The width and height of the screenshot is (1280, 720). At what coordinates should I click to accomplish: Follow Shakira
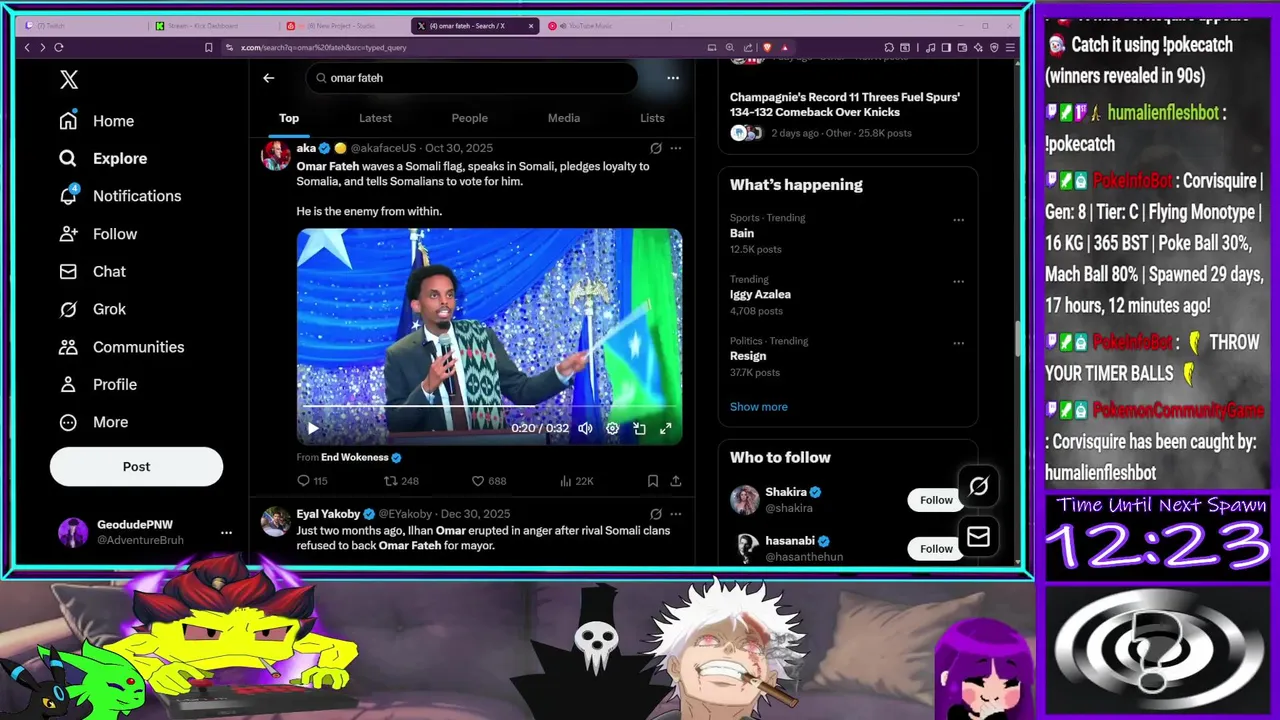[x=936, y=500]
